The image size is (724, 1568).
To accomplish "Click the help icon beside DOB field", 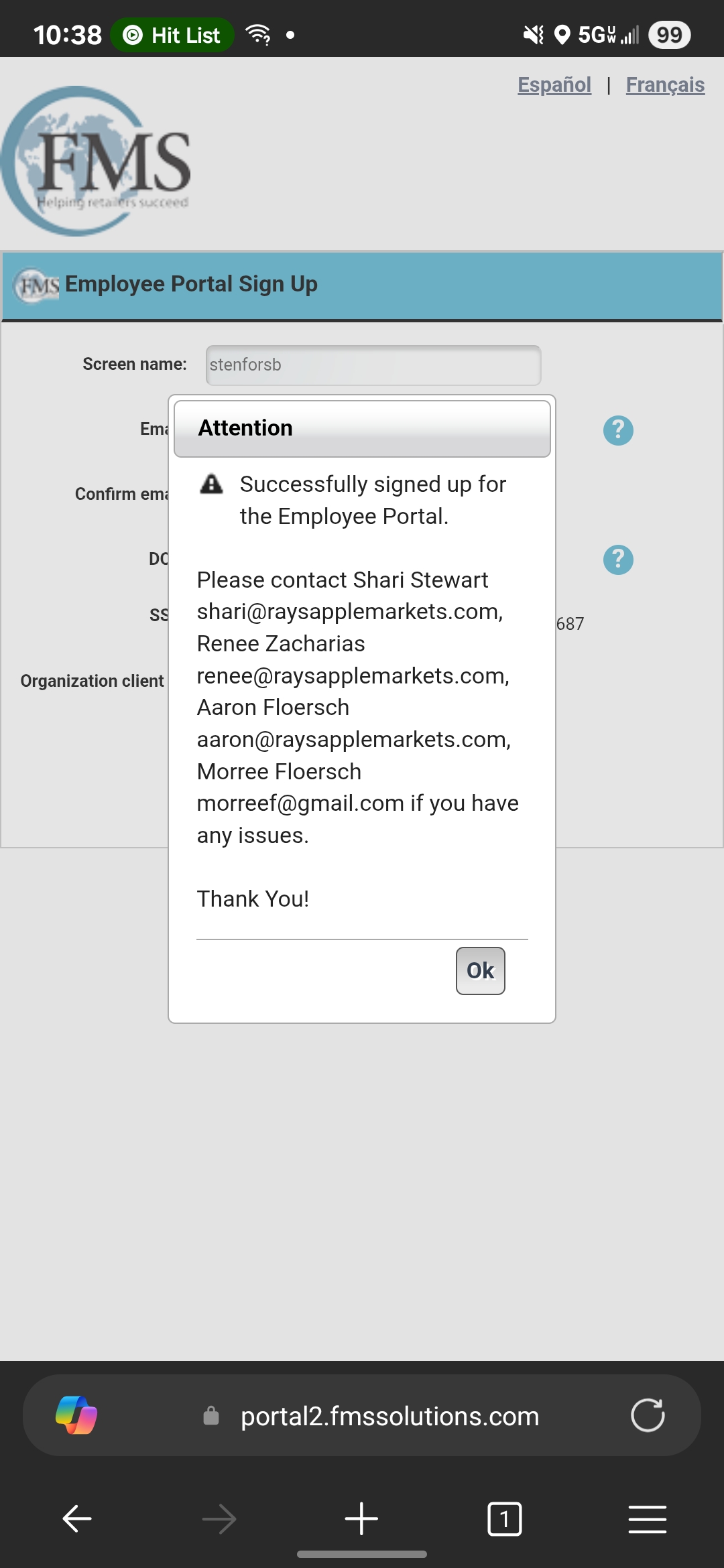I will [618, 560].
